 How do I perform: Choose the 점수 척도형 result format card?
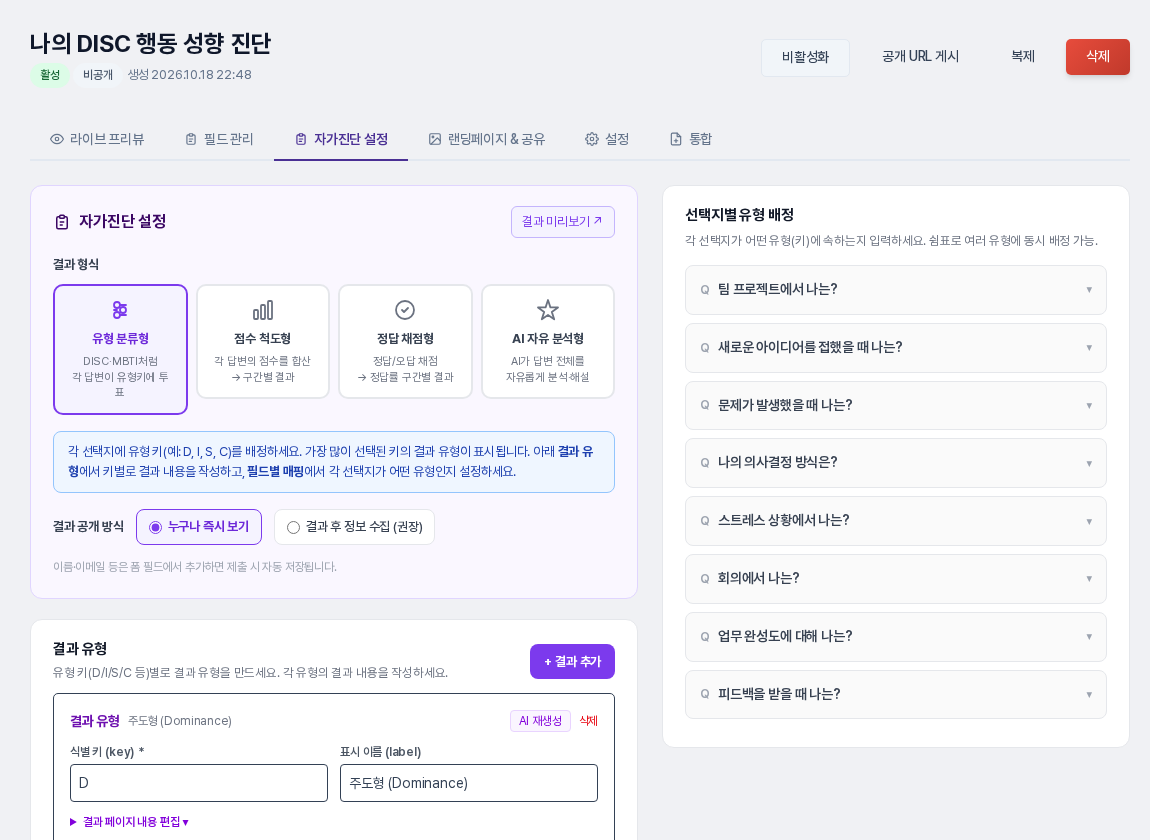263,342
